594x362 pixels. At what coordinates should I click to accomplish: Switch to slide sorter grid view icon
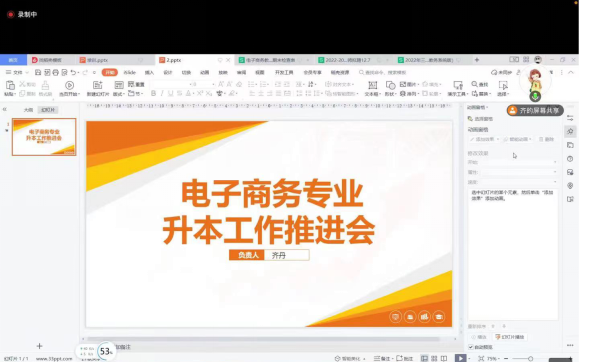(x=434, y=358)
